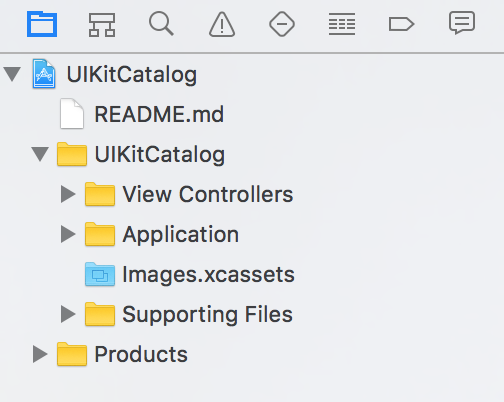Viewport: 504px width, 402px height.
Task: Select the Supporting Files label
Action: click(x=208, y=315)
